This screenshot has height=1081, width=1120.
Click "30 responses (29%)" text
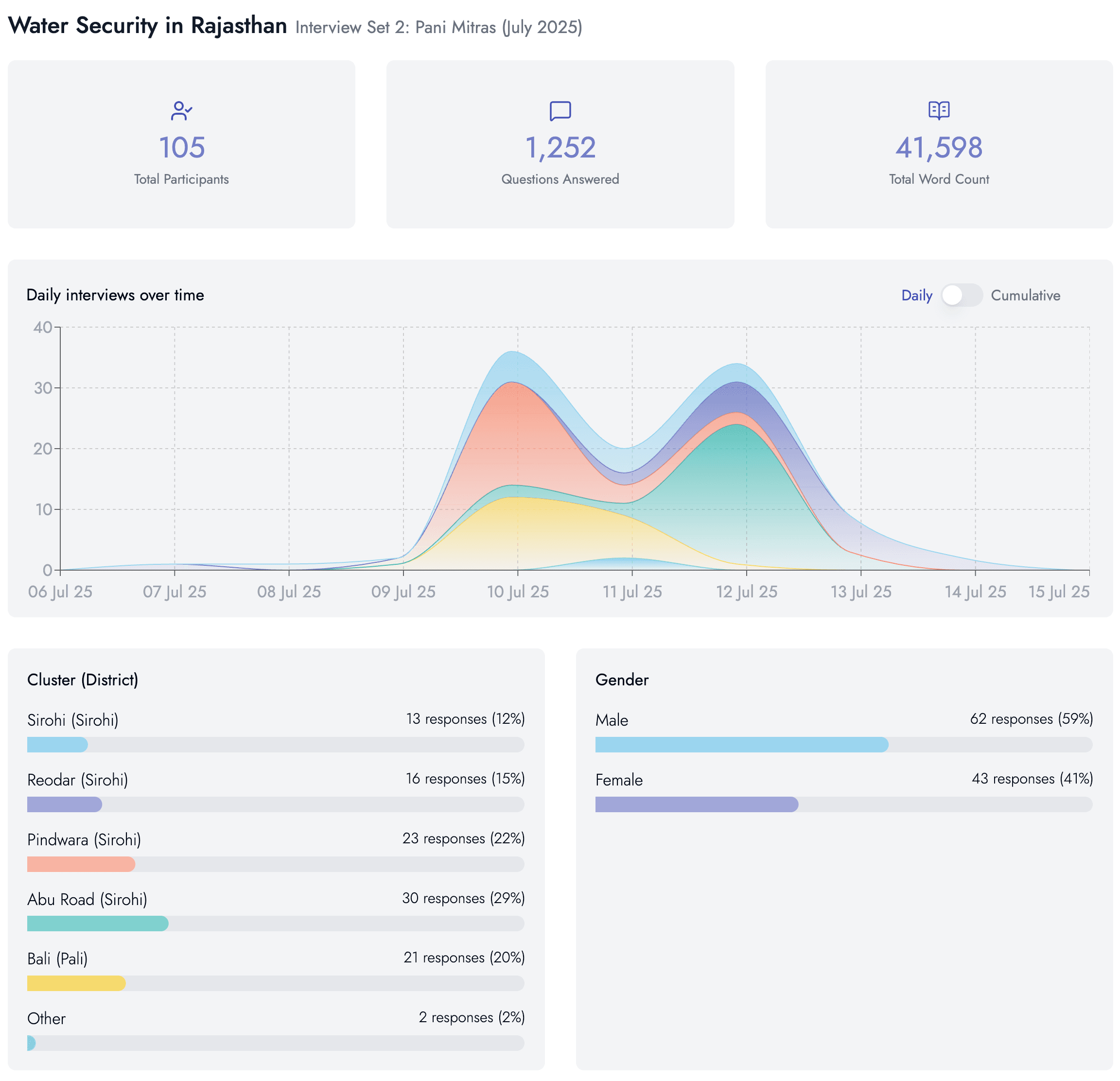coord(463,898)
